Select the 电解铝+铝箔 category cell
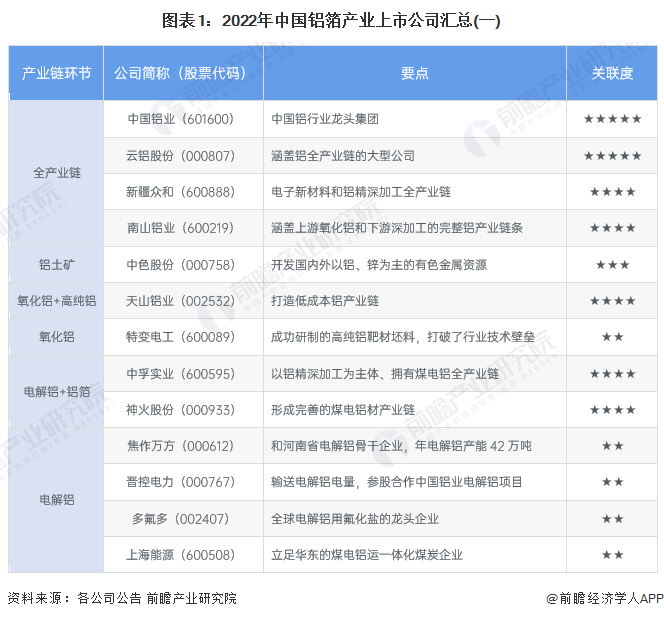This screenshot has width=664, height=619. [56, 392]
